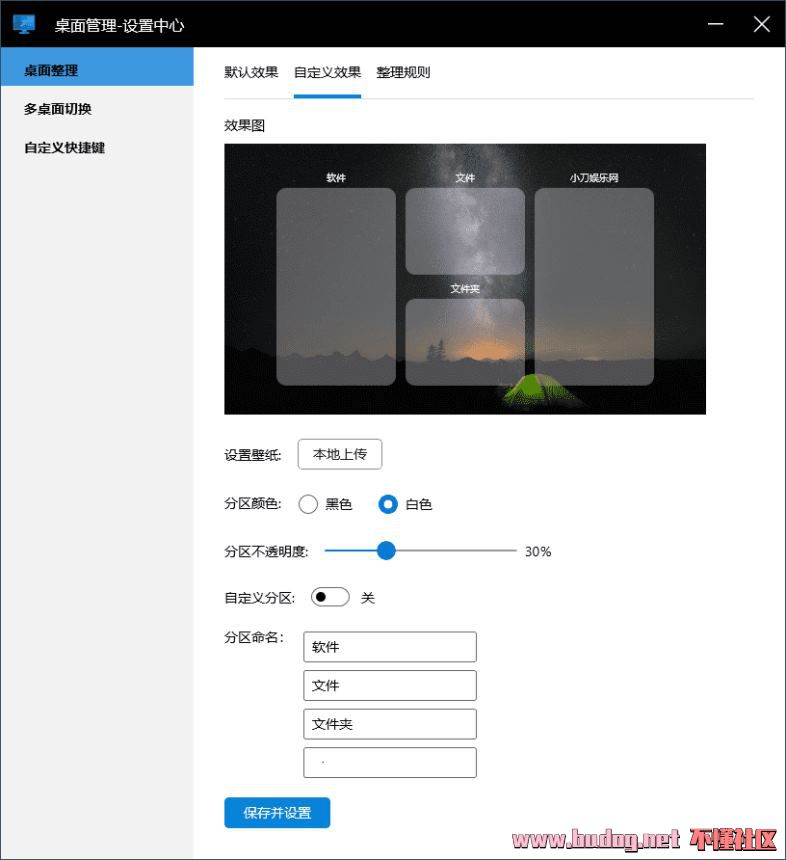Screen dimensions: 786x860
Task: Click the 软件 partition name field
Action: 390,647
